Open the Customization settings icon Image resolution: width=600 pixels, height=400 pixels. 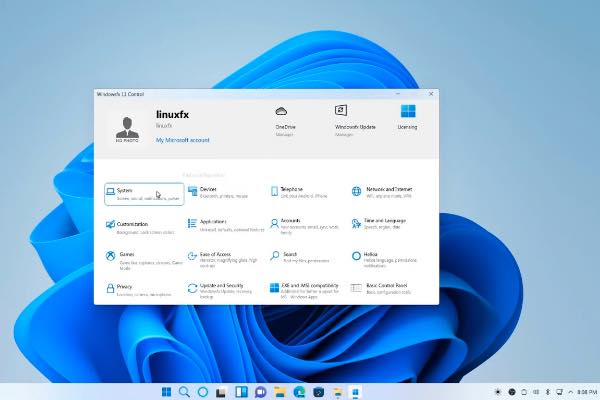tap(110, 225)
